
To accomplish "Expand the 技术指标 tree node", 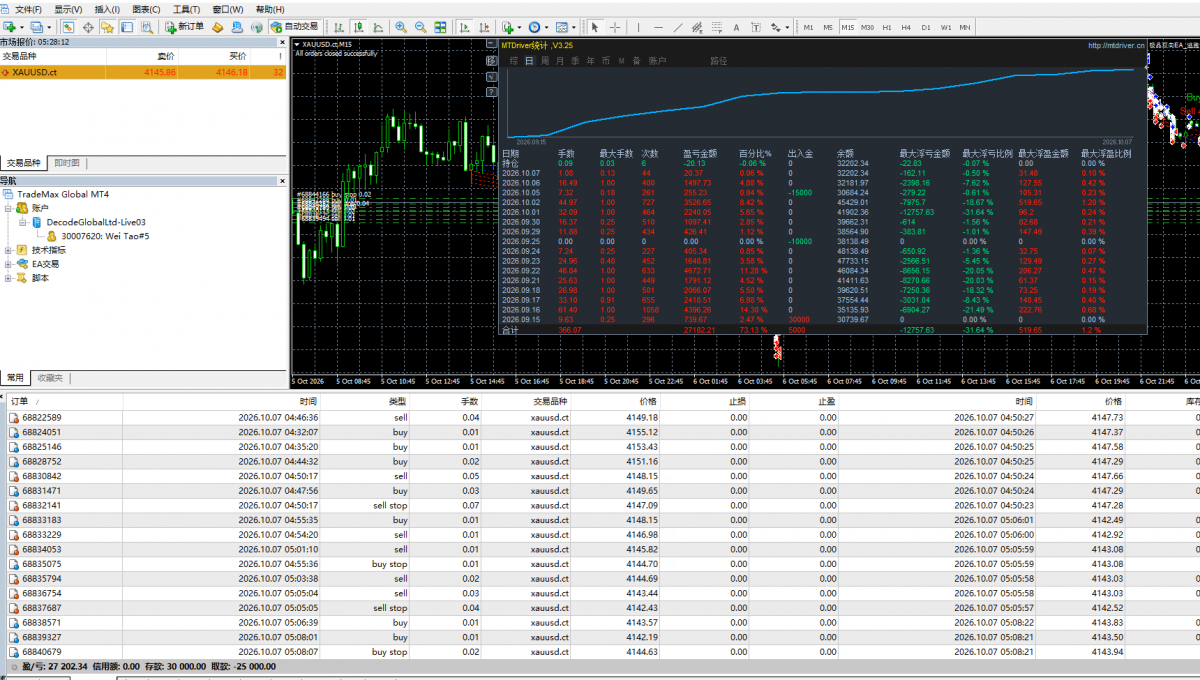I will pyautogui.click(x=9, y=250).
